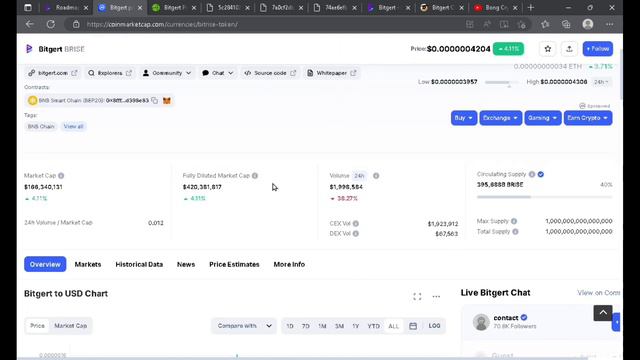Open the tab actions icon at window left
Image resolution: width=640 pixels, height=360 pixels.
pyautogui.click(x=28, y=7)
